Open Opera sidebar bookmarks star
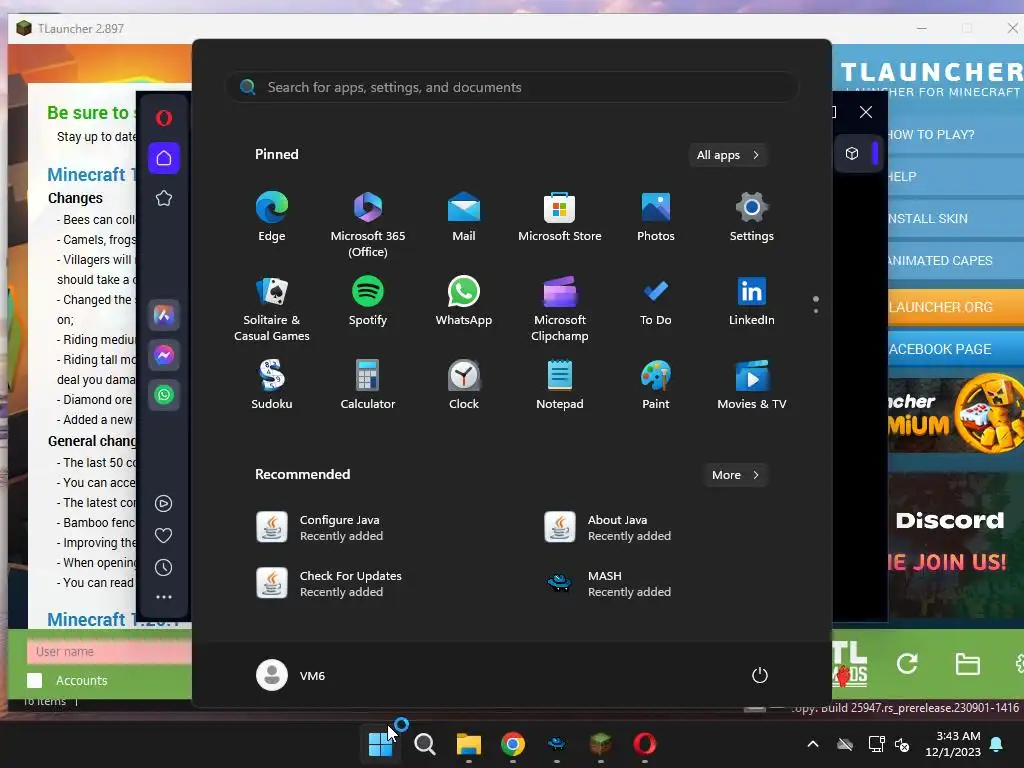The height and width of the screenshot is (768, 1024). [164, 198]
